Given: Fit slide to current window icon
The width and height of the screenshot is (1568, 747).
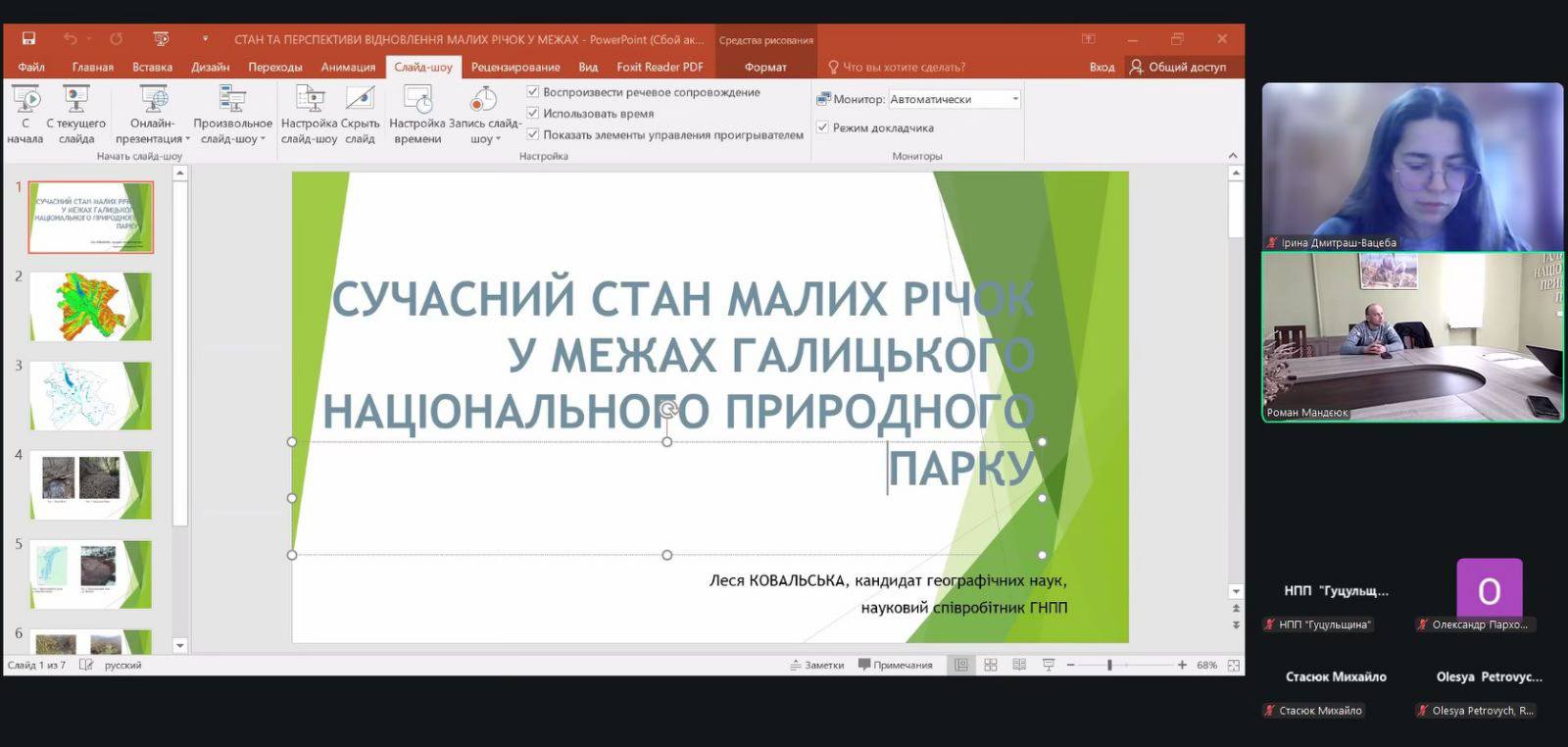Looking at the screenshot, I should [1234, 665].
